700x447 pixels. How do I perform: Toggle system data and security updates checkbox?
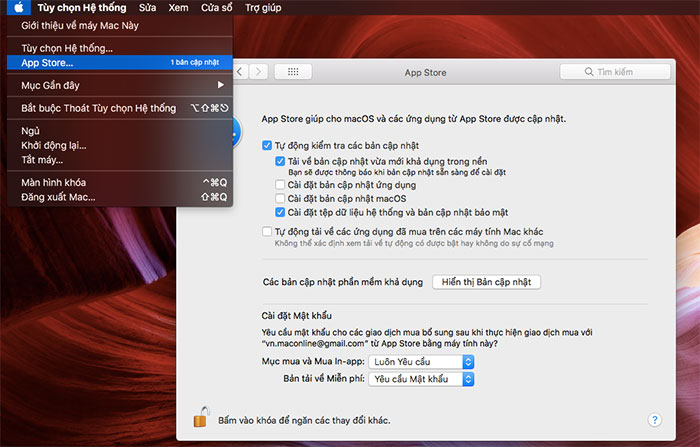(x=280, y=212)
